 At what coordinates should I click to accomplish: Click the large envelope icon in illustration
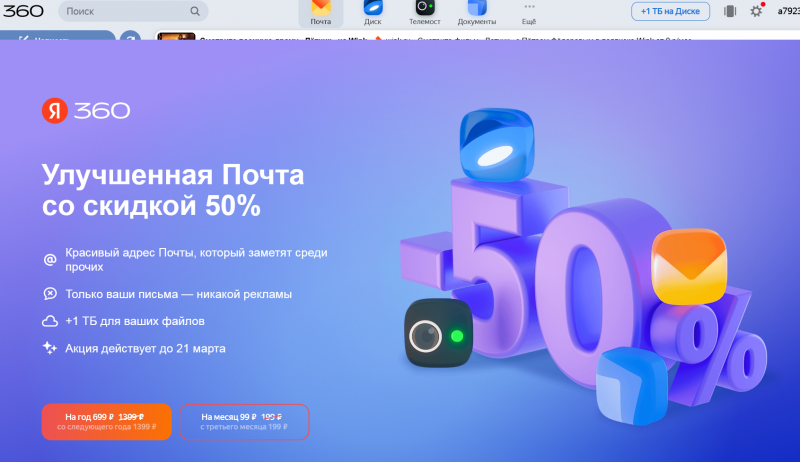[687, 266]
